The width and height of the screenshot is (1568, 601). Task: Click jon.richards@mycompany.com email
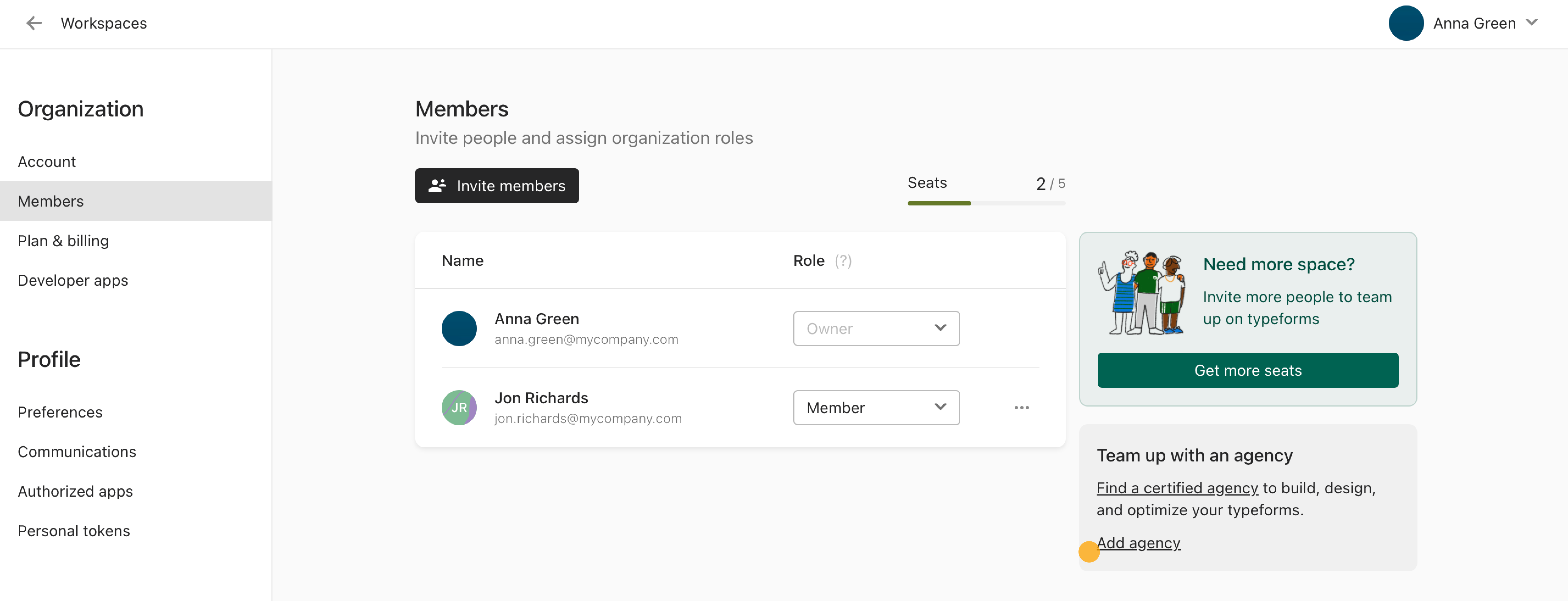tap(588, 419)
